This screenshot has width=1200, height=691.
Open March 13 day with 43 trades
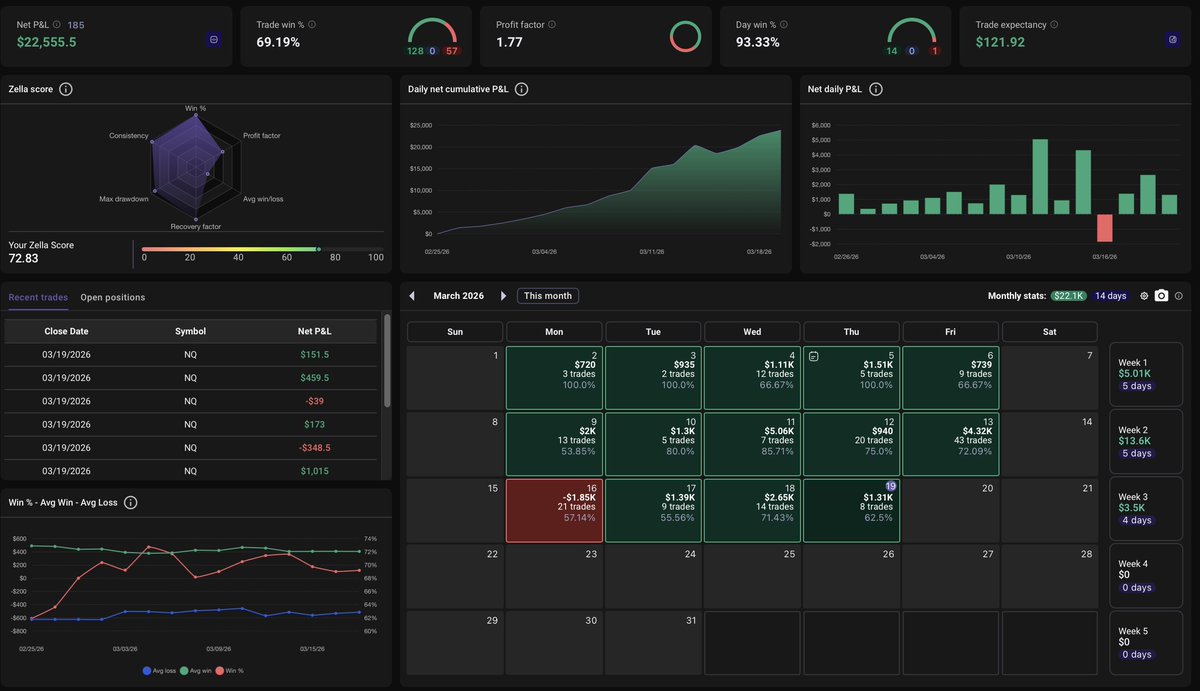pyautogui.click(x=950, y=444)
